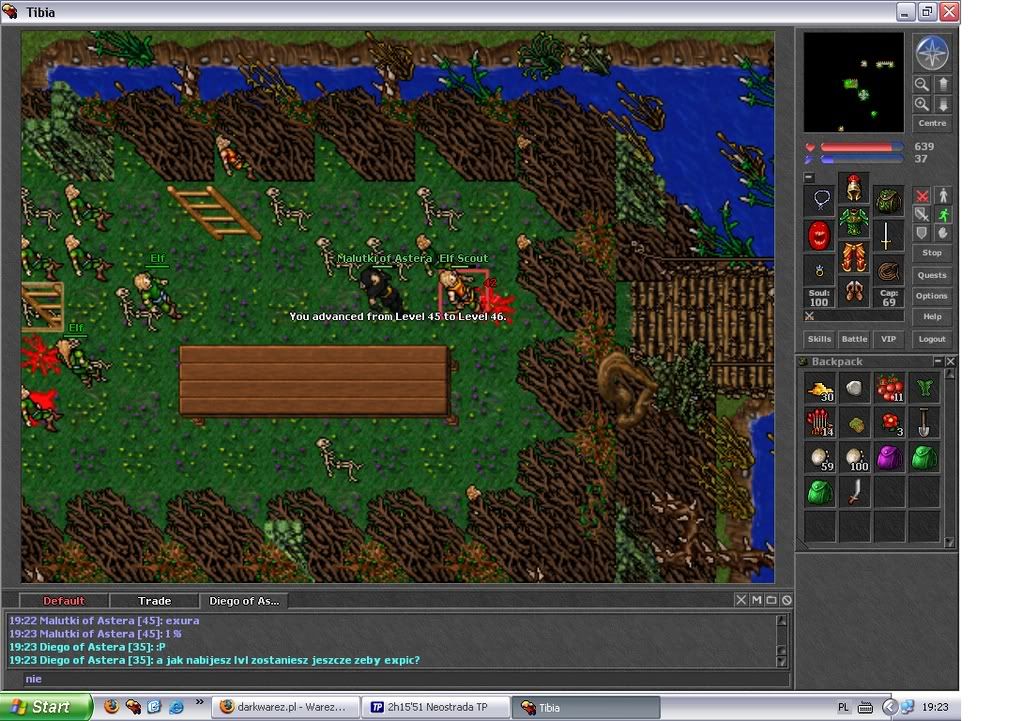This screenshot has width=1023, height=721.
Task: Select the small stones stack of 100
Action: (x=855, y=458)
